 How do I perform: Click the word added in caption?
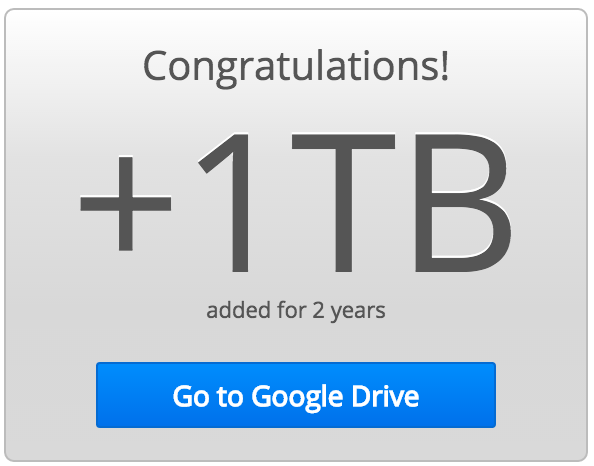pyautogui.click(x=239, y=310)
